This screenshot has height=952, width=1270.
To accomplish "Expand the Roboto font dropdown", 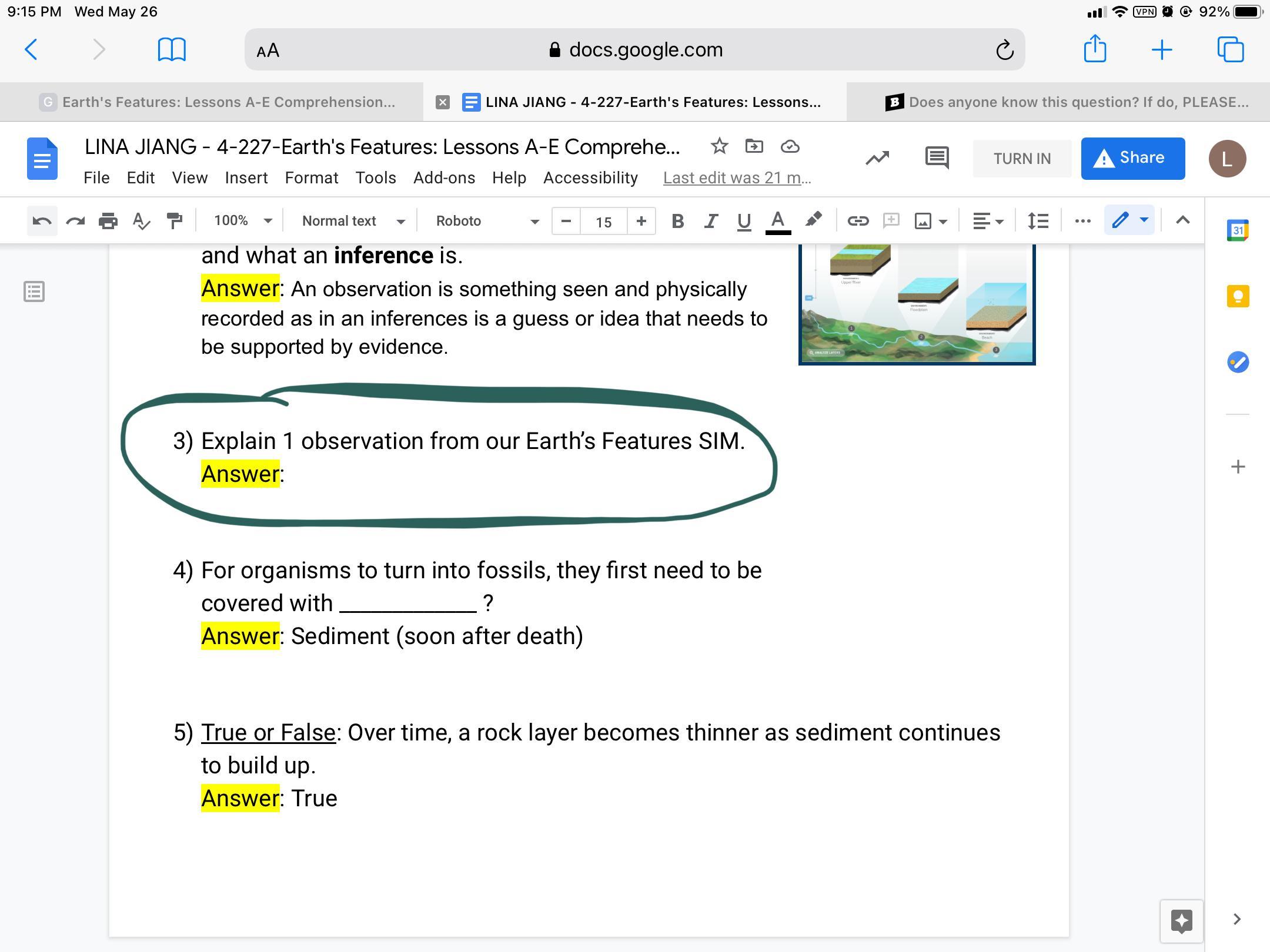I will 486,221.
